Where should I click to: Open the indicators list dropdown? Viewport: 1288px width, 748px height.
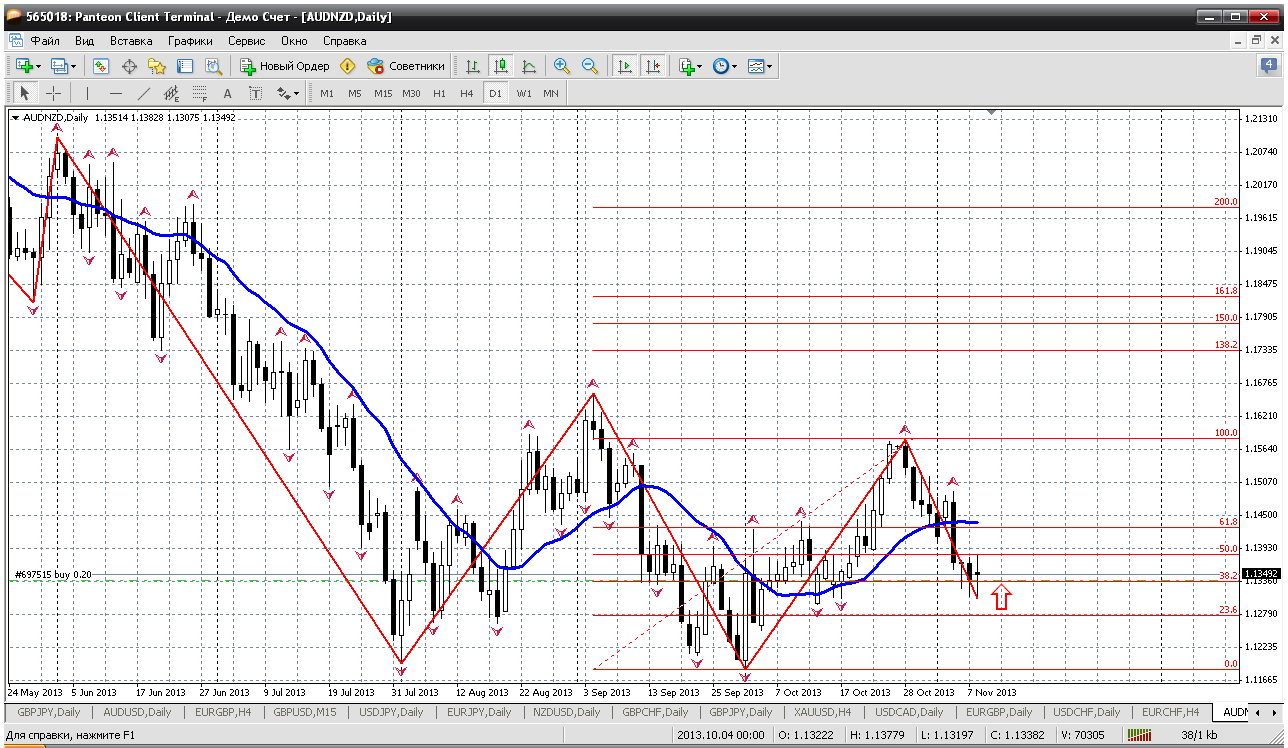click(699, 66)
